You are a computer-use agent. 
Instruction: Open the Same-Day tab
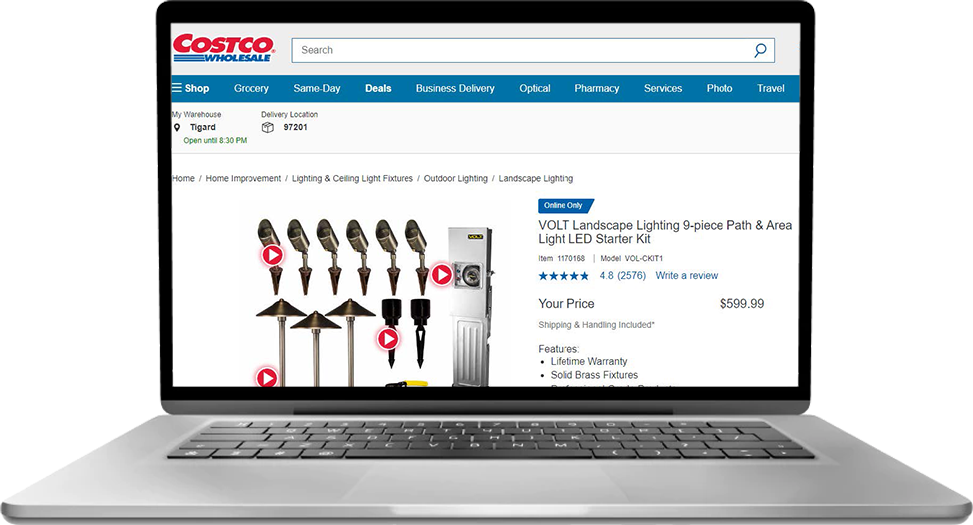316,88
